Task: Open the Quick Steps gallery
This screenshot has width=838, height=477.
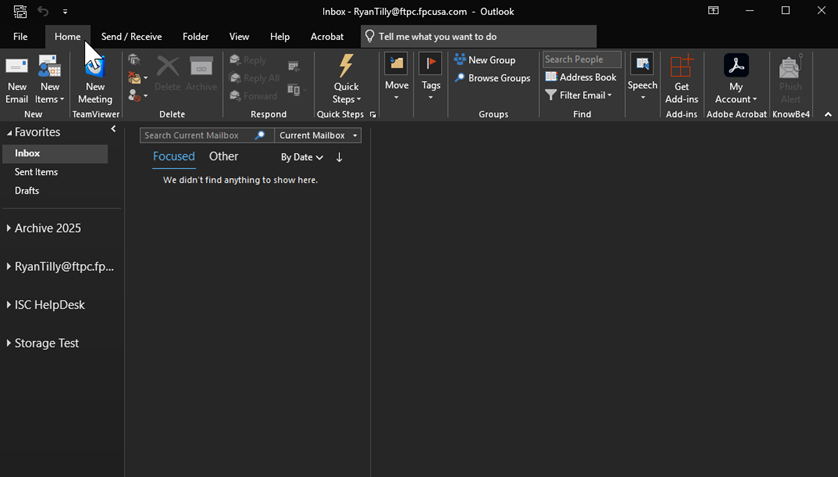Action: [346, 79]
